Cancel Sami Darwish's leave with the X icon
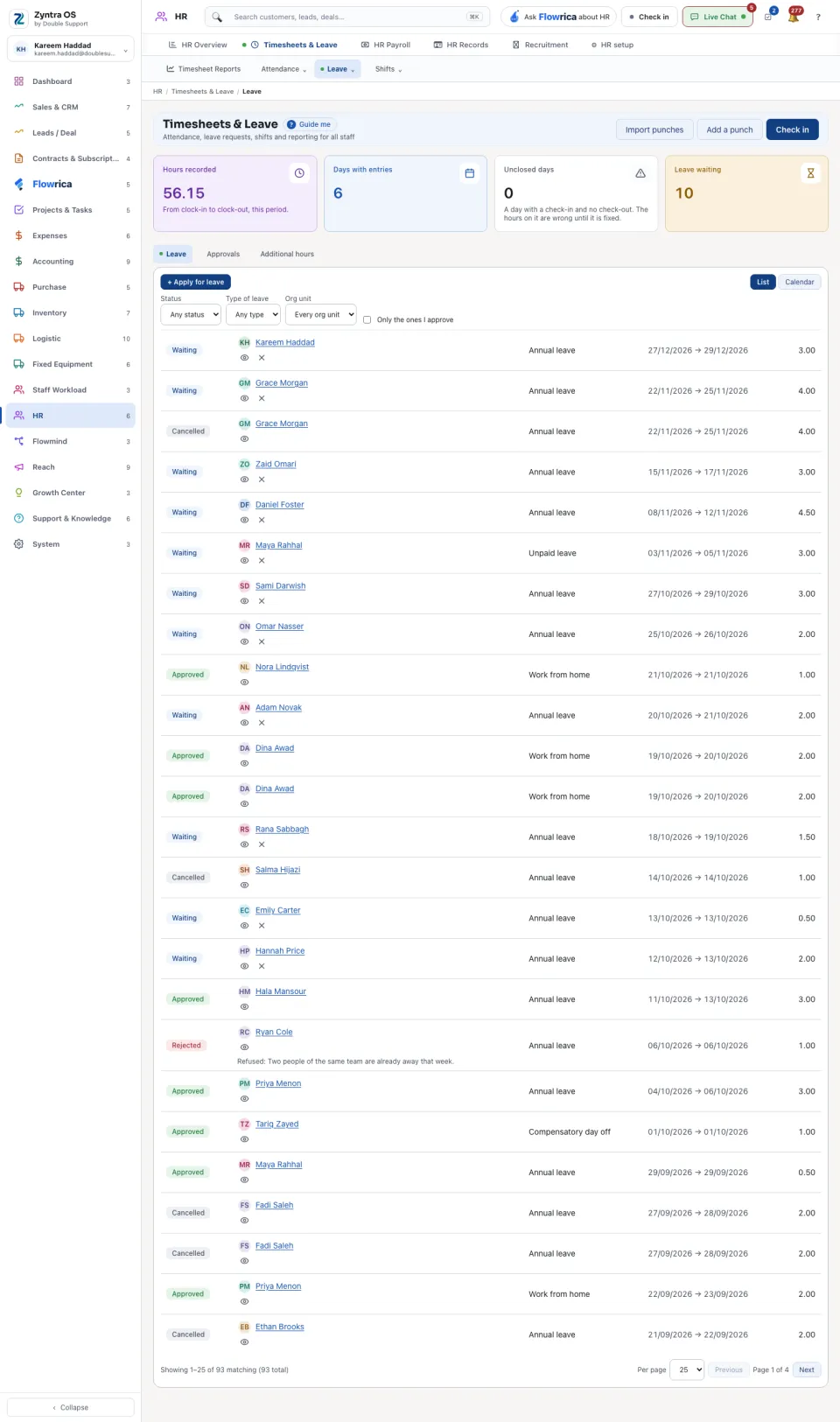840x1422 pixels. [x=262, y=601]
